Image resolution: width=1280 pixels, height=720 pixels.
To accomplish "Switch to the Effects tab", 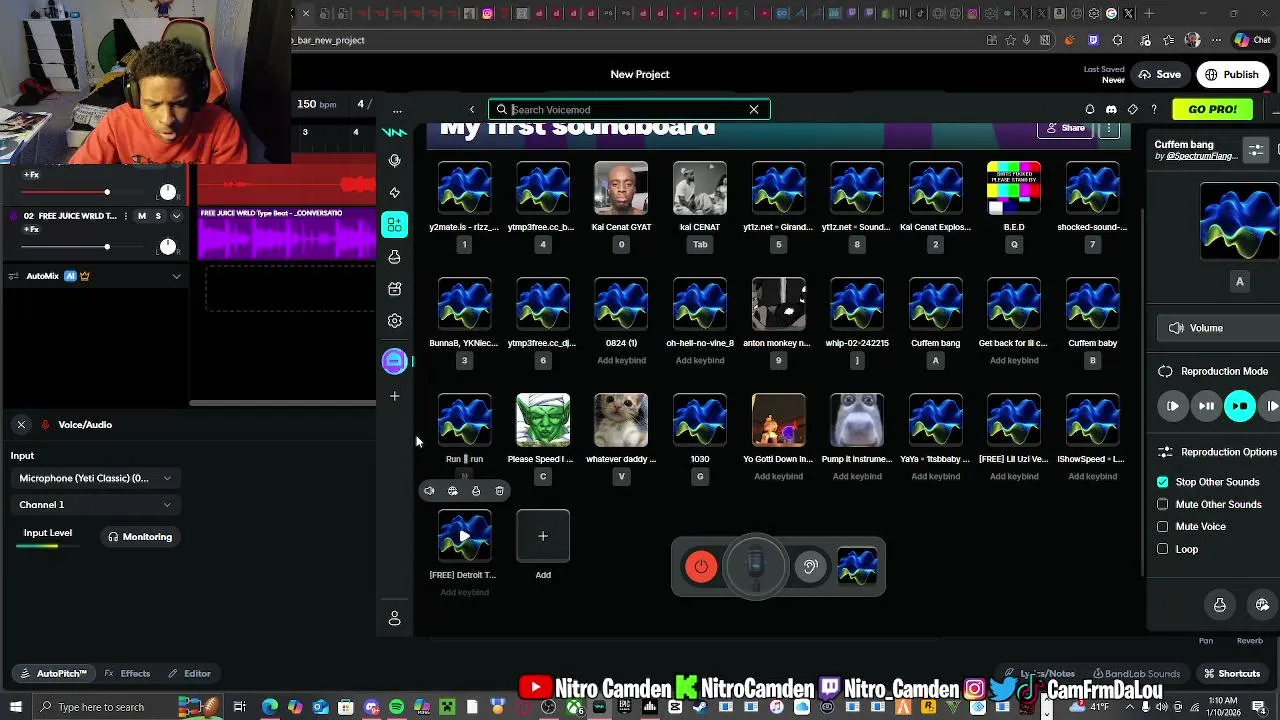I will coord(127,674).
